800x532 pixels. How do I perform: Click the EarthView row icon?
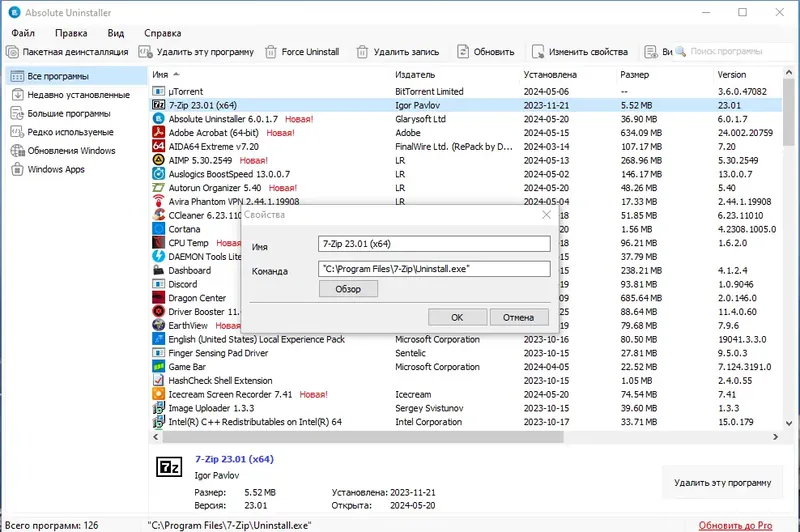(159, 325)
